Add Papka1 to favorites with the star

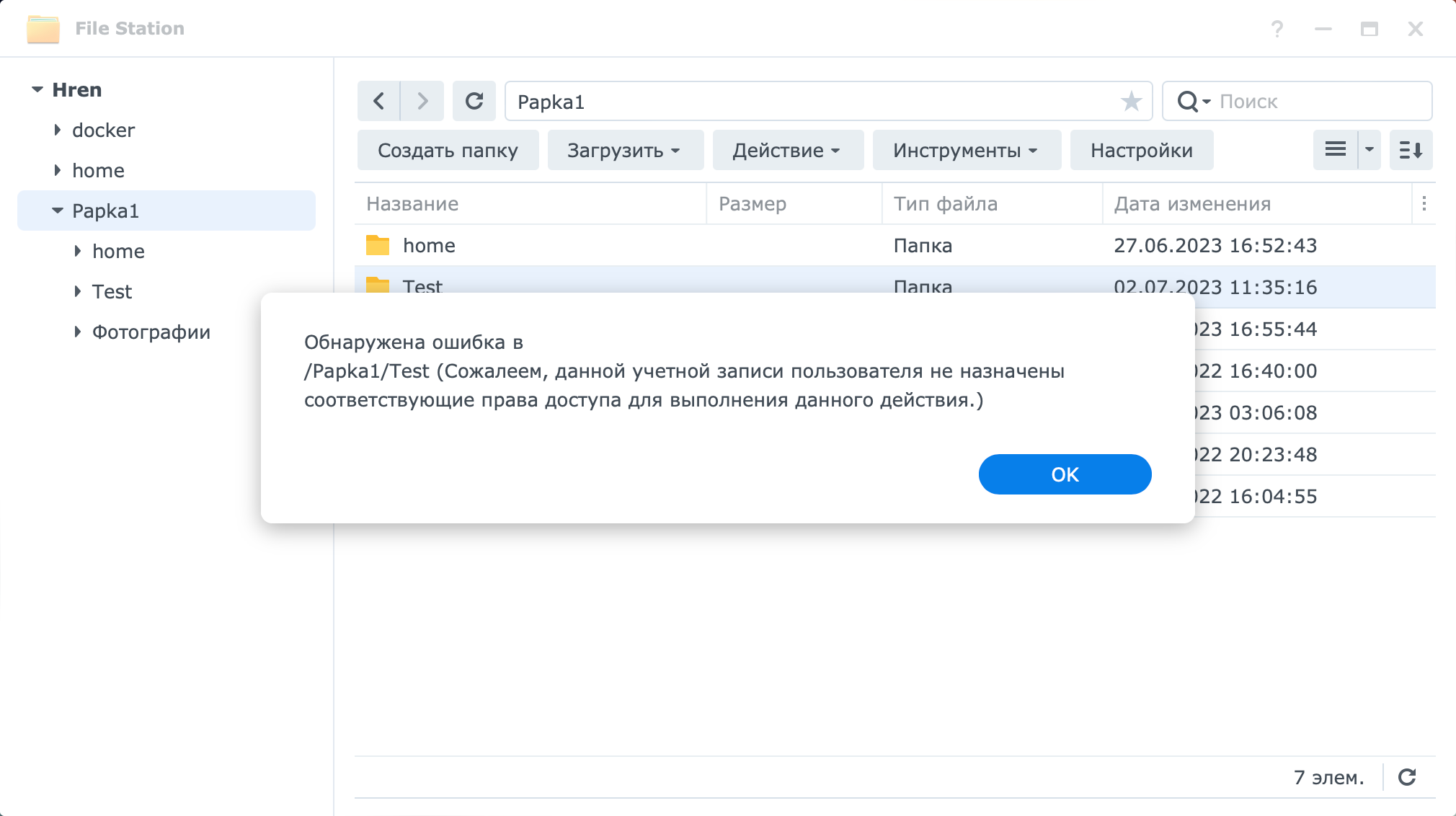coord(1132,101)
